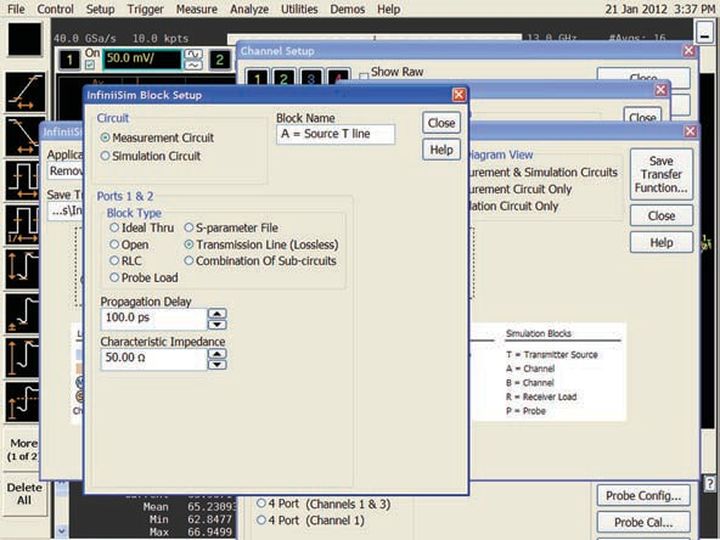
Task: Select the minimum voltage measurement icon
Action: 22,313
